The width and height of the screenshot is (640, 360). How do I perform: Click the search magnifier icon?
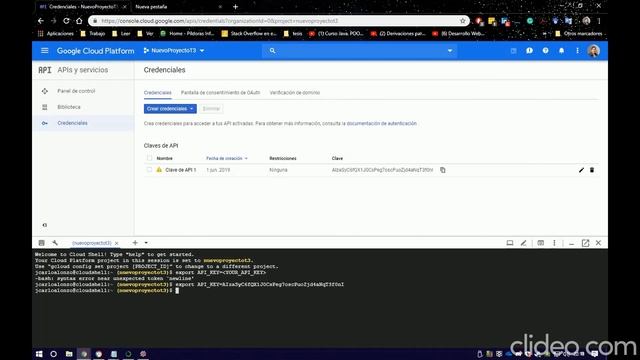pyautogui.click(x=272, y=51)
